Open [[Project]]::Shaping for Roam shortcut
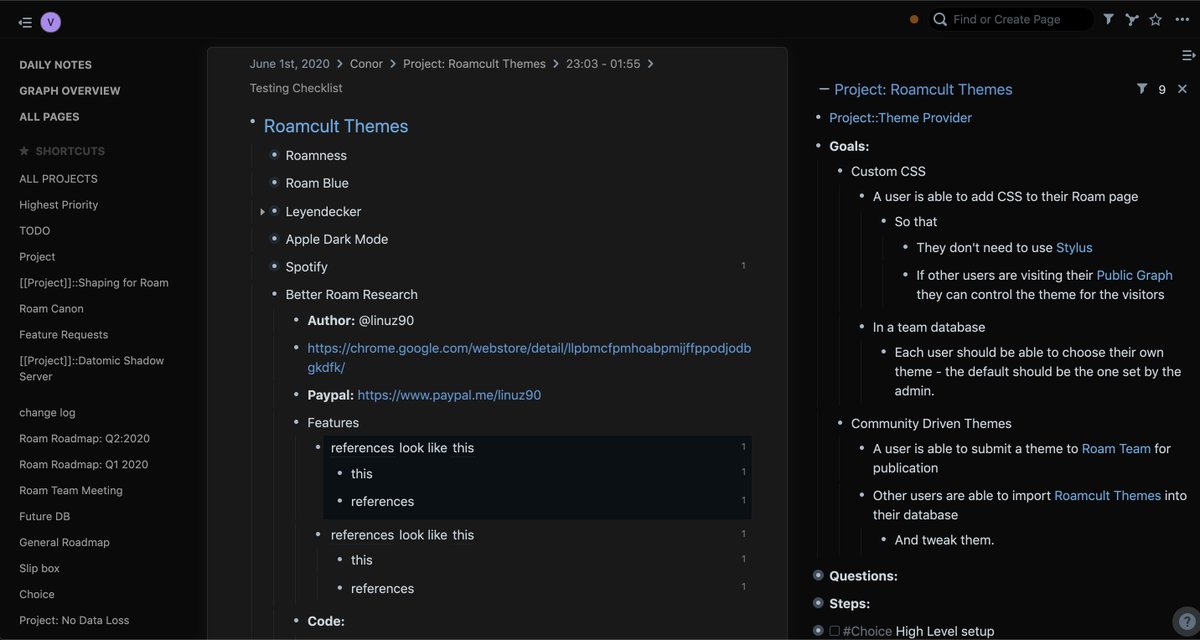The height and width of the screenshot is (640, 1200). [94, 283]
